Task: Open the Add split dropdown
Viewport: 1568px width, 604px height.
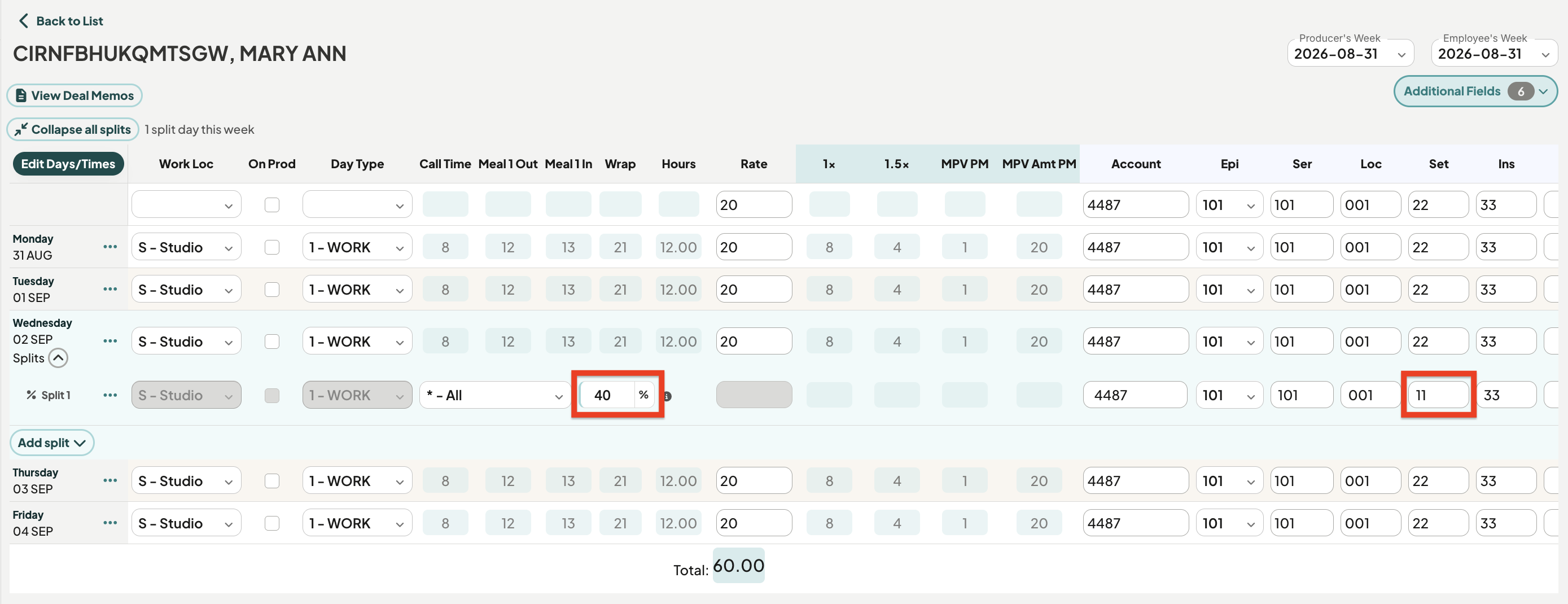Action: pos(52,443)
